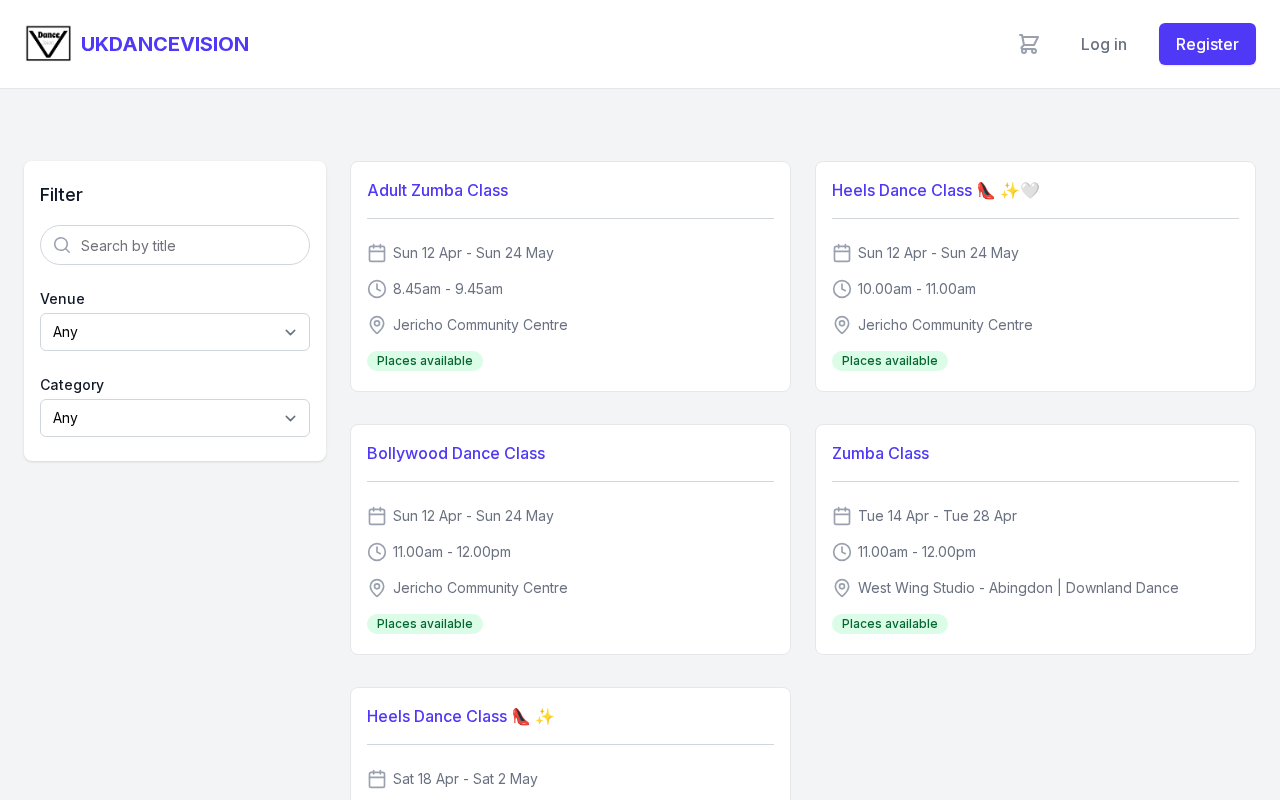Expand the Venue dropdown
1280x800 pixels.
(175, 332)
